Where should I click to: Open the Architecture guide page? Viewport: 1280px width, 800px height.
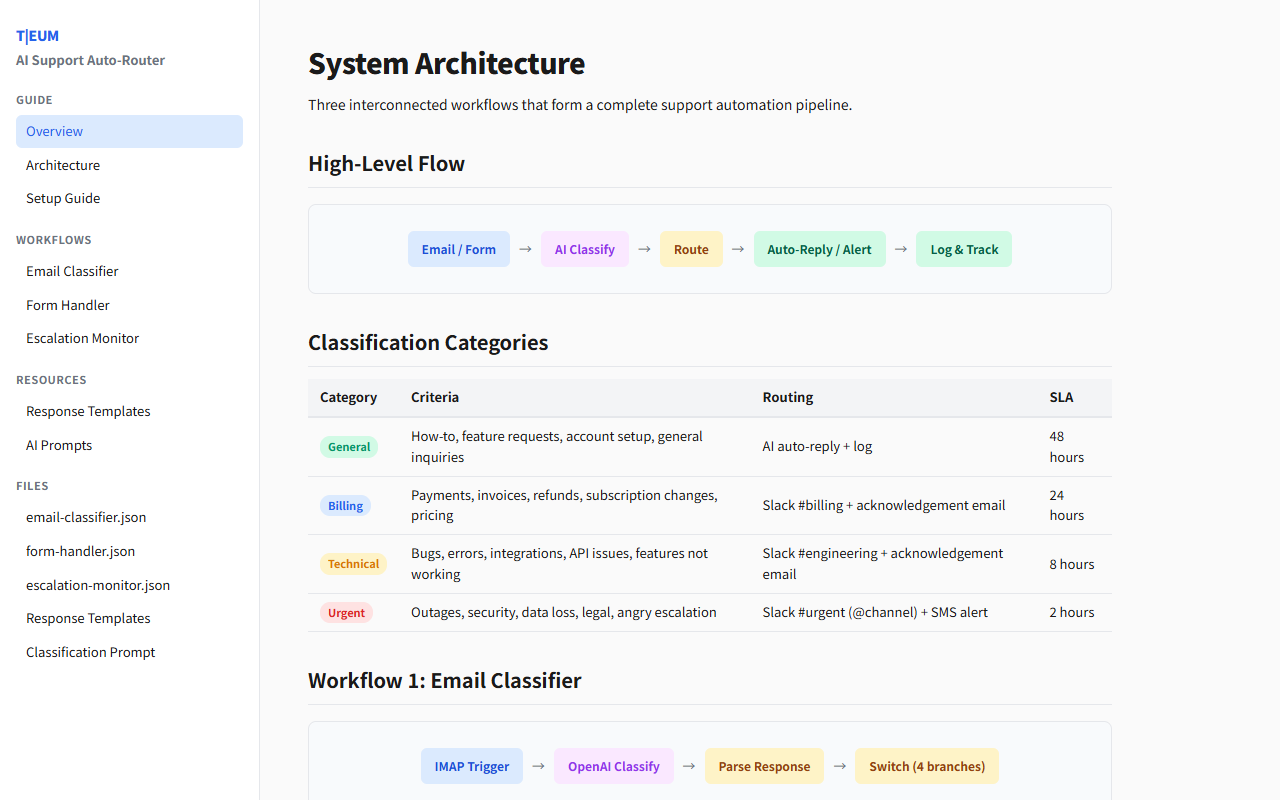pyautogui.click(x=63, y=165)
